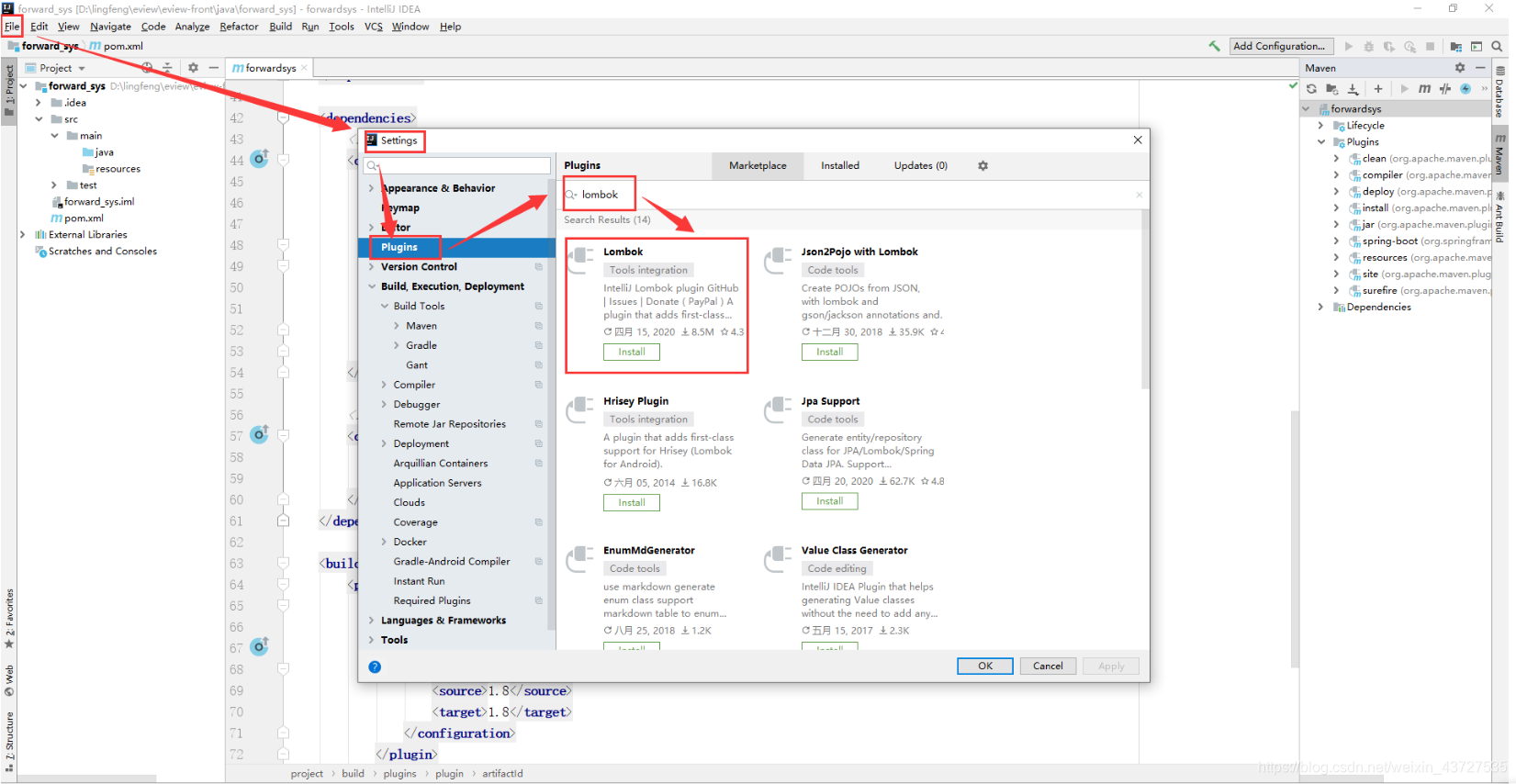Click the Build Project hammer icon
Viewport: 1516px width, 784px height.
pyautogui.click(x=1214, y=46)
